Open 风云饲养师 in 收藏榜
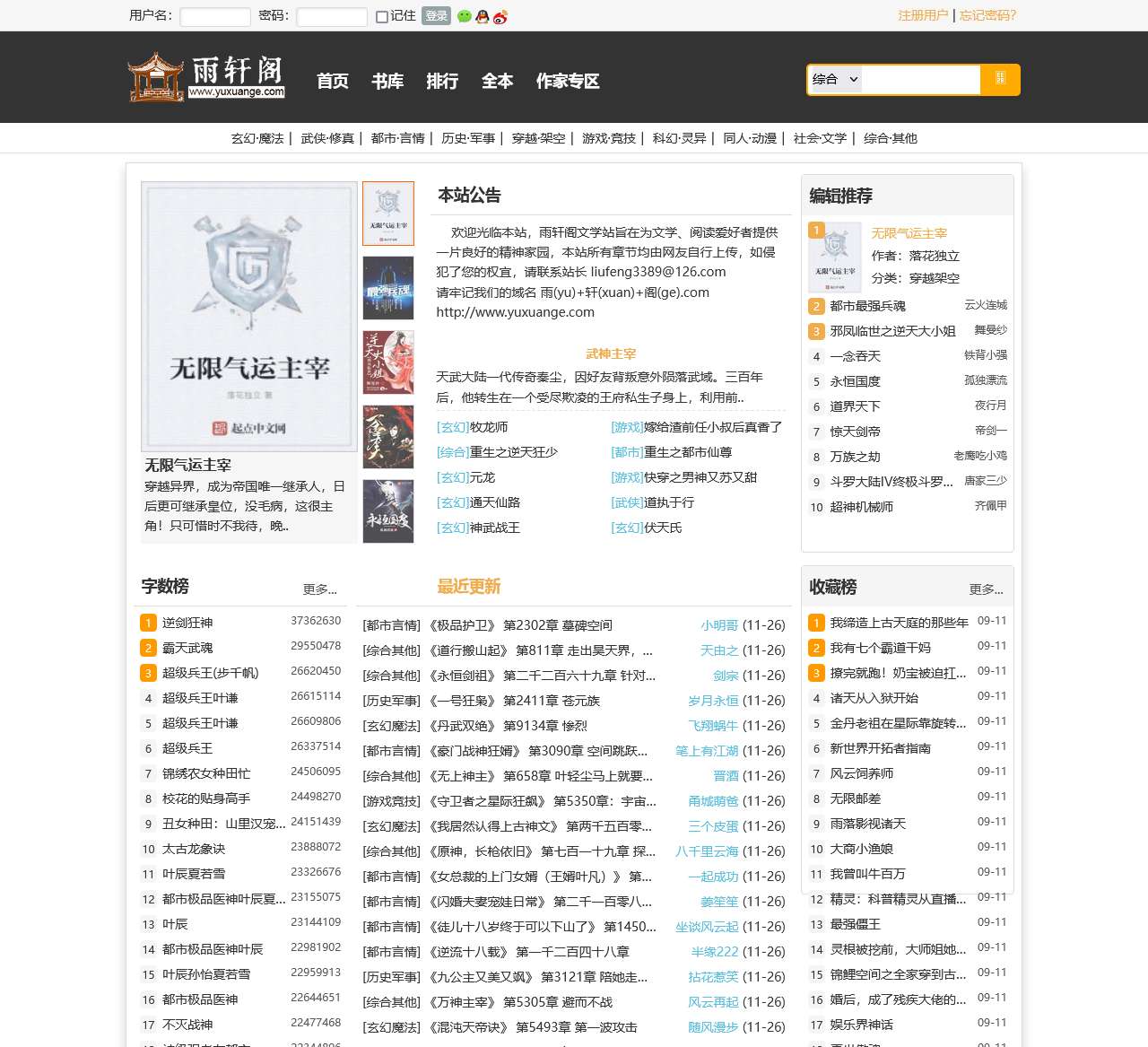This screenshot has width=1148, height=1047. [x=862, y=773]
